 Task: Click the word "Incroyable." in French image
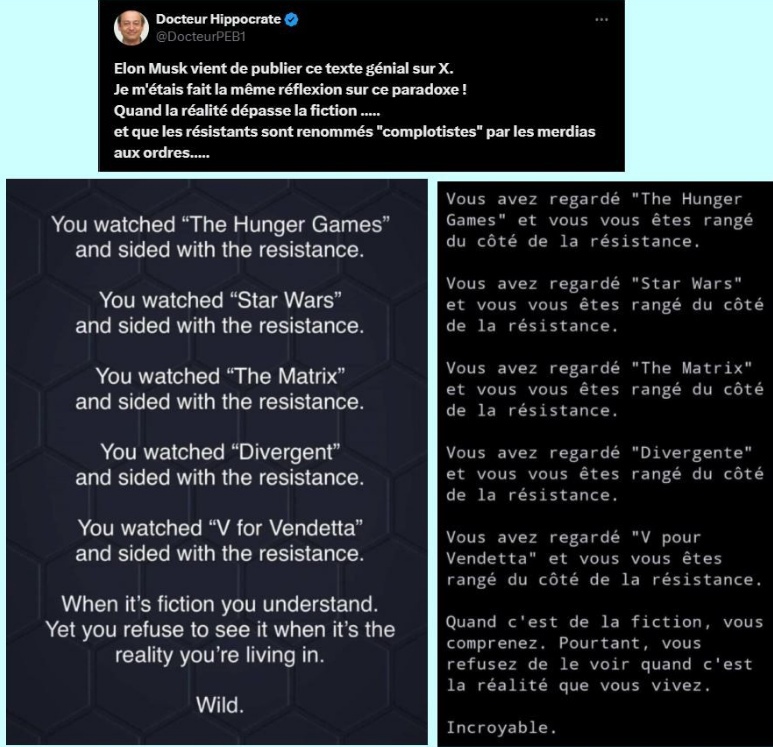tap(502, 728)
